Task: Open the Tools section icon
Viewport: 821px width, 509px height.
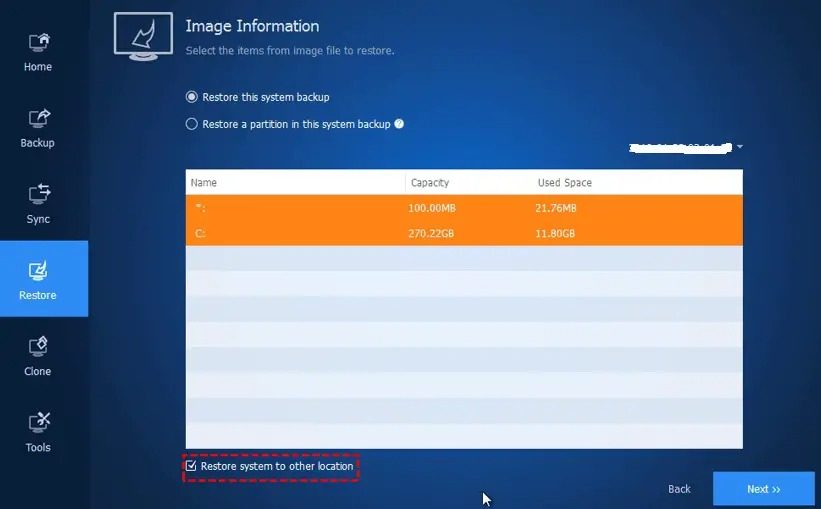Action: pyautogui.click(x=39, y=423)
